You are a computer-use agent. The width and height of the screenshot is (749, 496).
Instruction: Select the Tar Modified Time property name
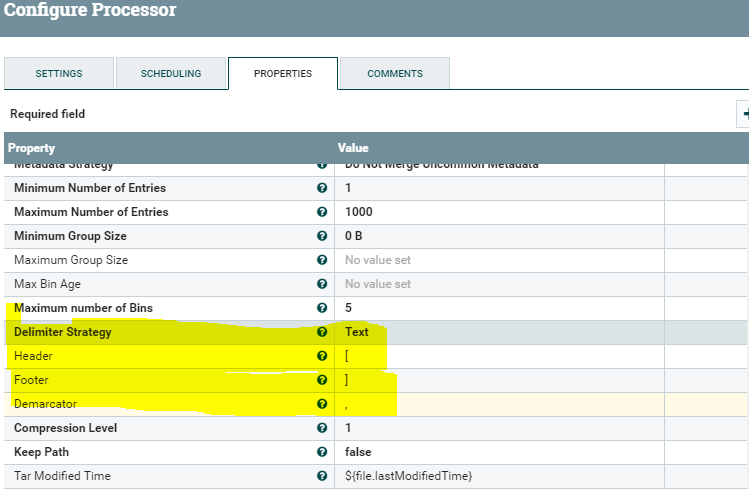62,476
